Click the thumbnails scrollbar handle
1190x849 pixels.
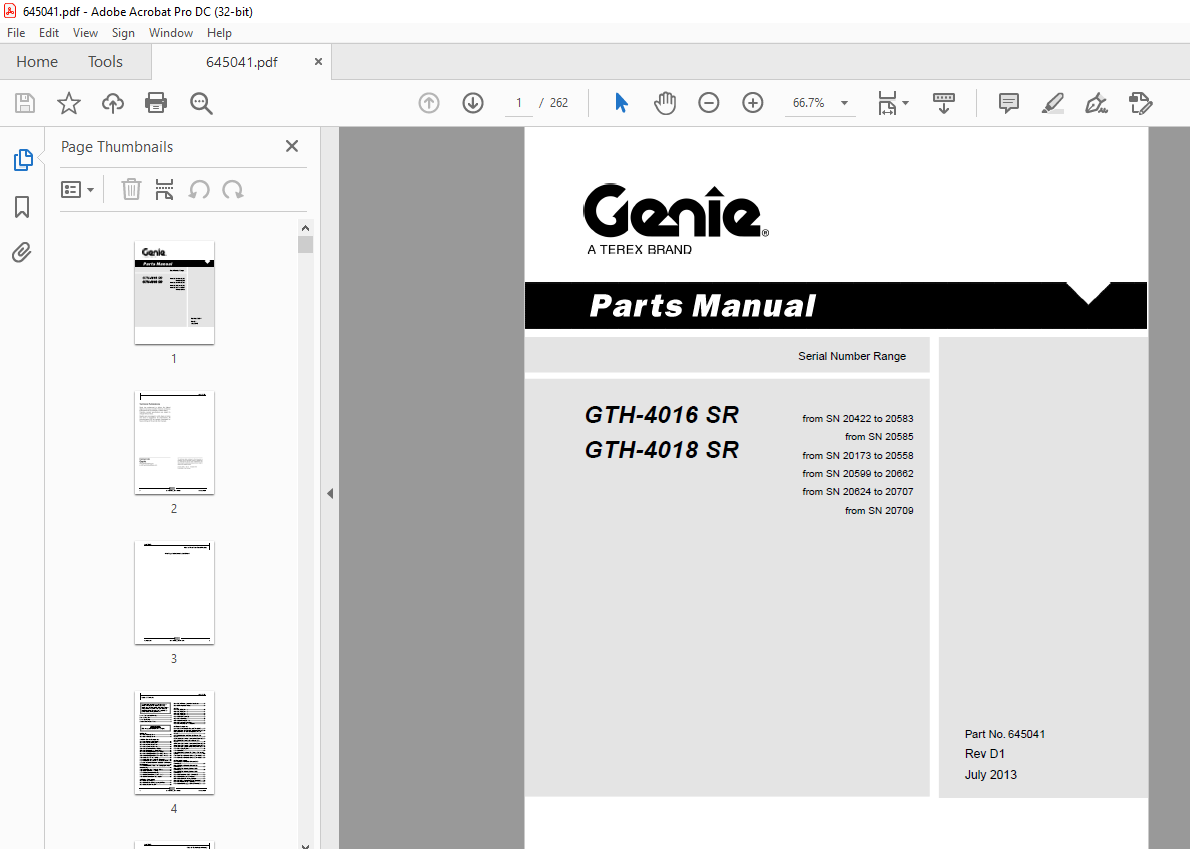pyautogui.click(x=306, y=244)
